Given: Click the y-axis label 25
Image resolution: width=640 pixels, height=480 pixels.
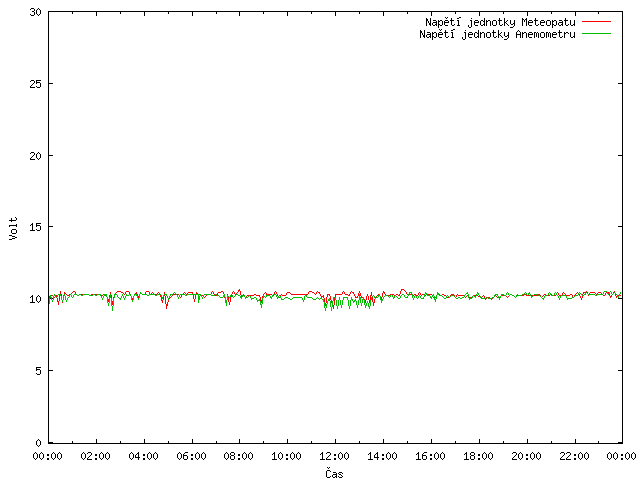Looking at the screenshot, I should pyautogui.click(x=36, y=84).
